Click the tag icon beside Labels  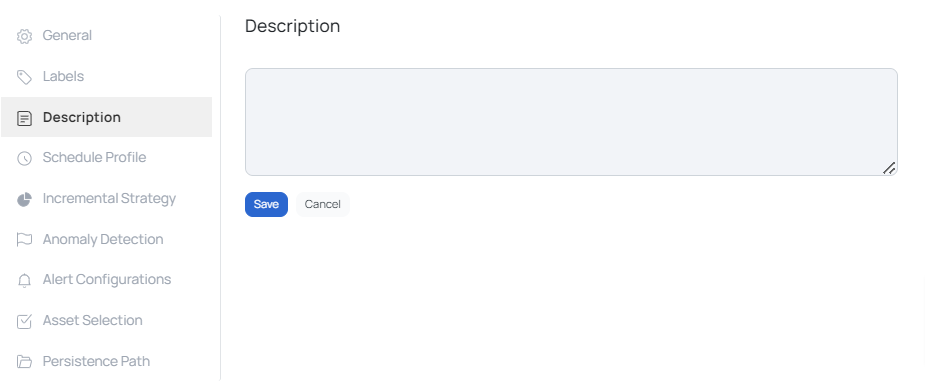point(24,77)
